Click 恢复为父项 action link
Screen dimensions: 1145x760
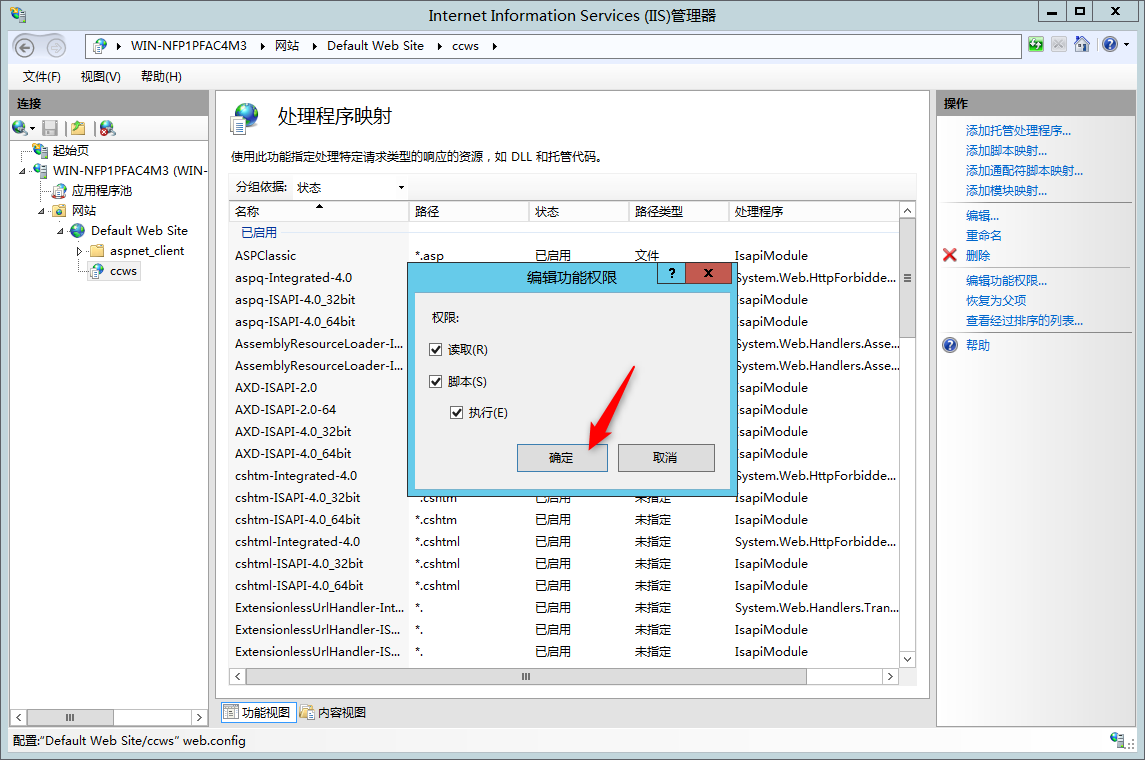click(x=996, y=301)
